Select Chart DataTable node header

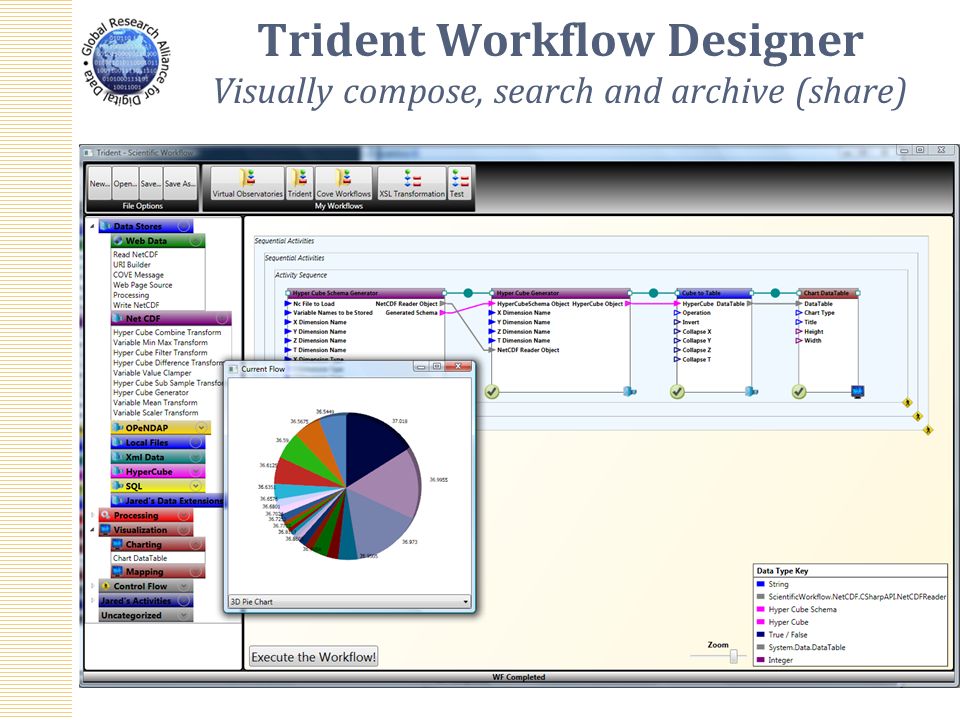pos(828,293)
